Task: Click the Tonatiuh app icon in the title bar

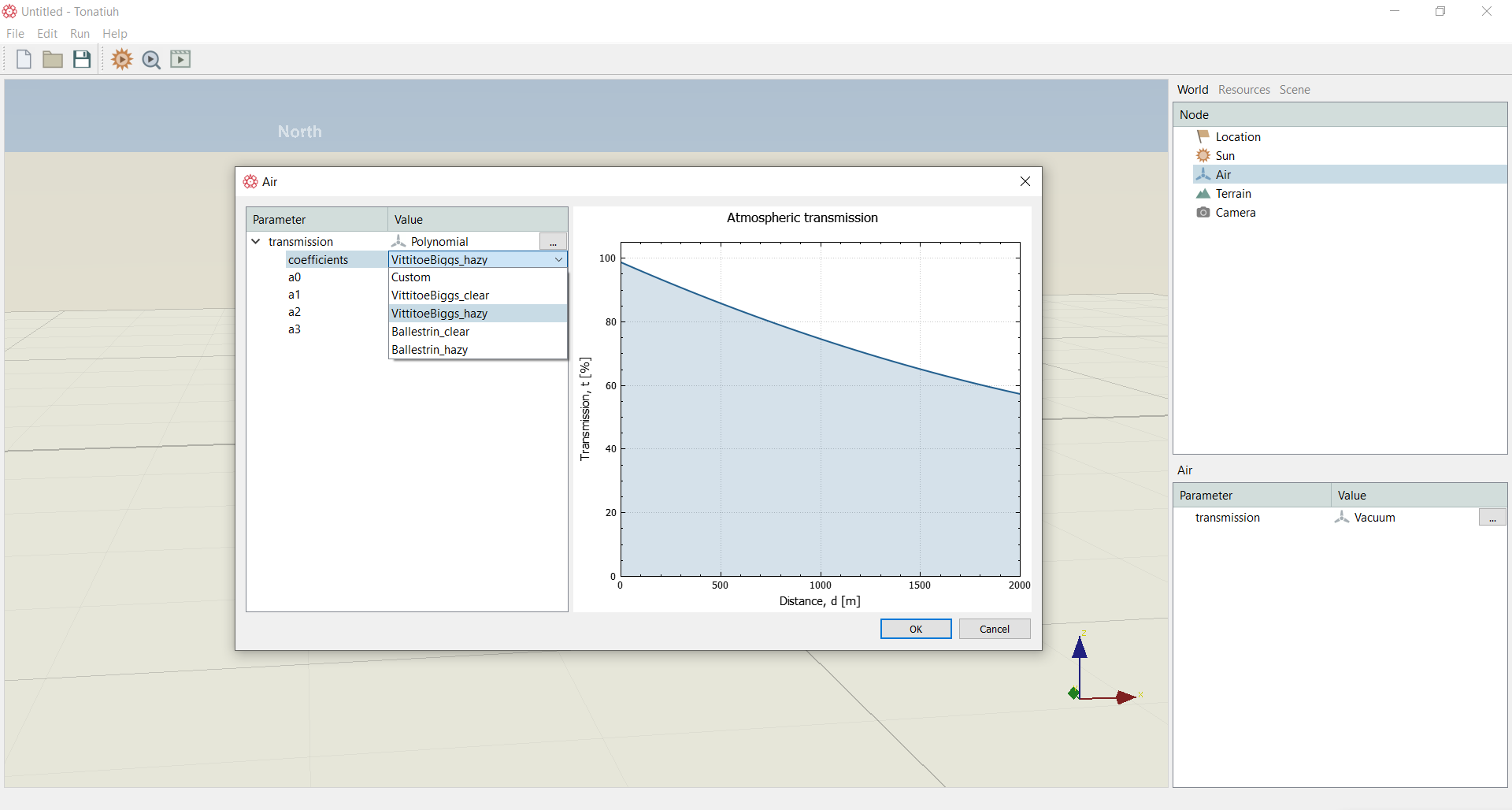Action: pos(9,11)
